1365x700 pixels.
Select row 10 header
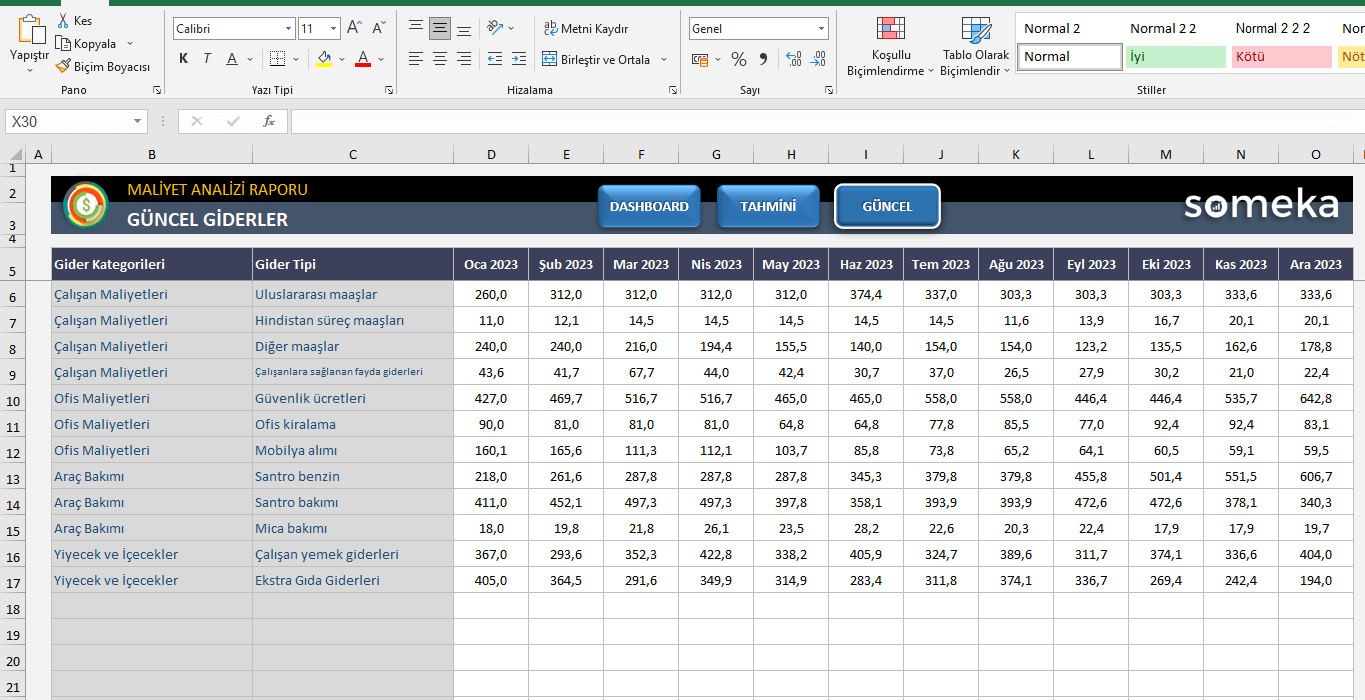[13, 399]
